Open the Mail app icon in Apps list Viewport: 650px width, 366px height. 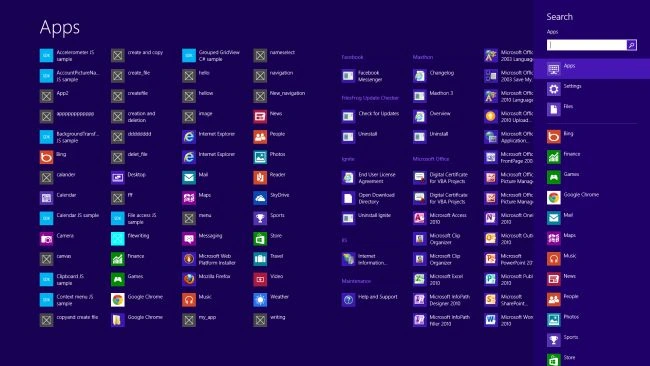(189, 178)
